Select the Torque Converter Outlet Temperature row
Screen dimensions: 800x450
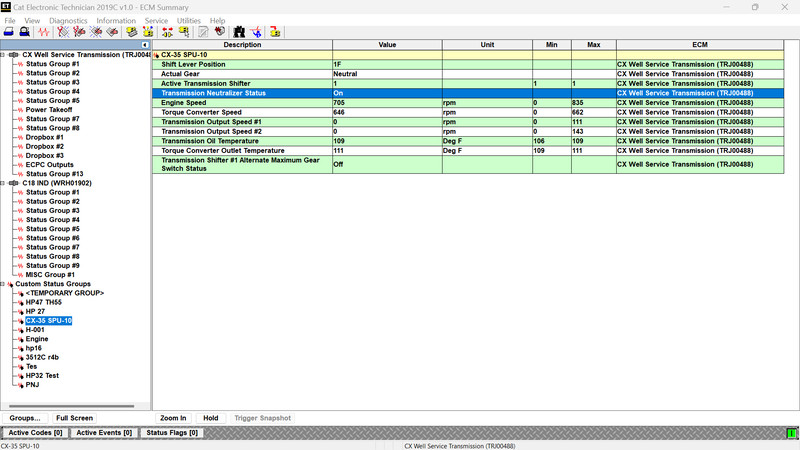pos(468,151)
